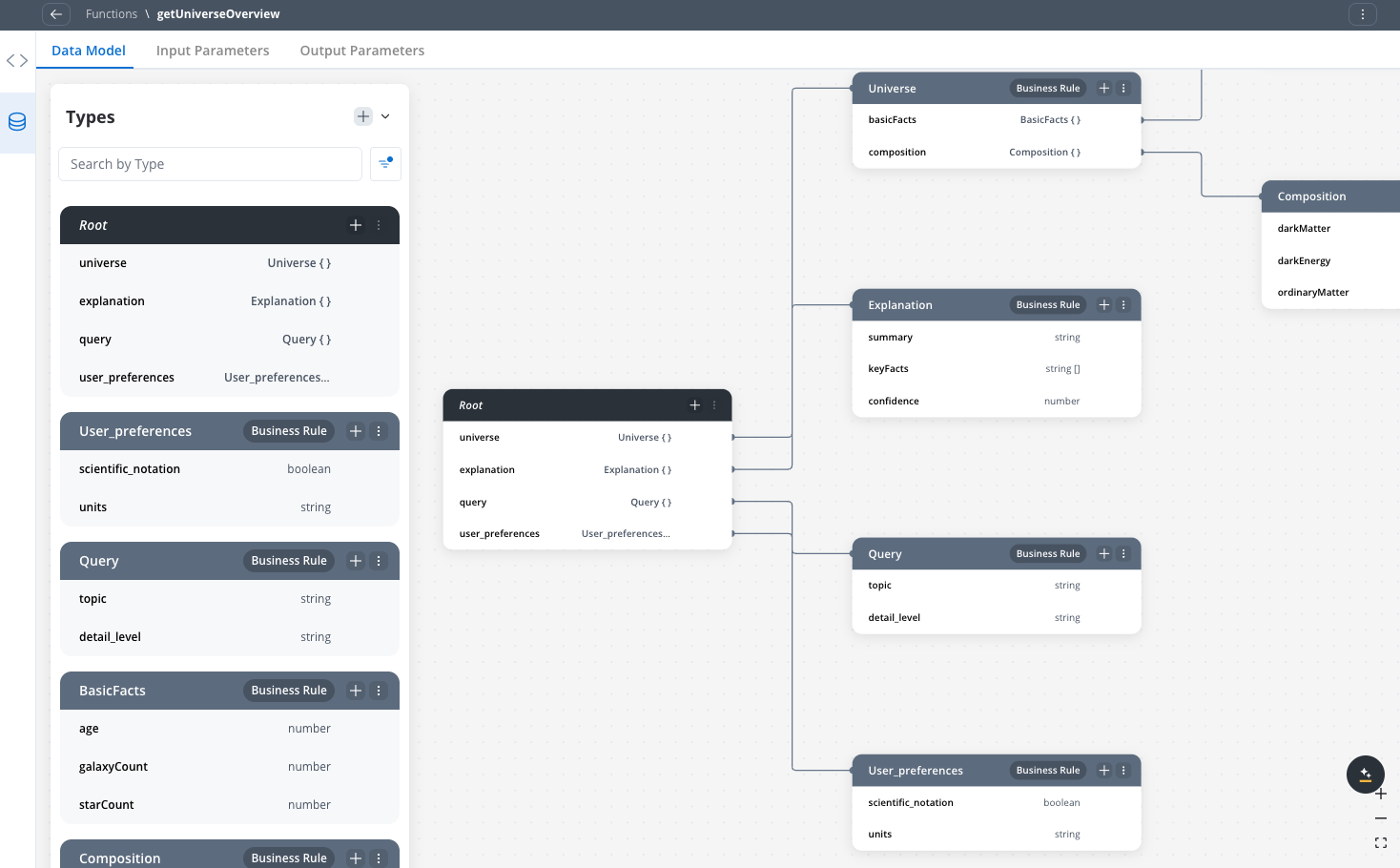Select the Composition canvas node header
Image resolution: width=1400 pixels, height=868 pixels.
(x=1330, y=196)
